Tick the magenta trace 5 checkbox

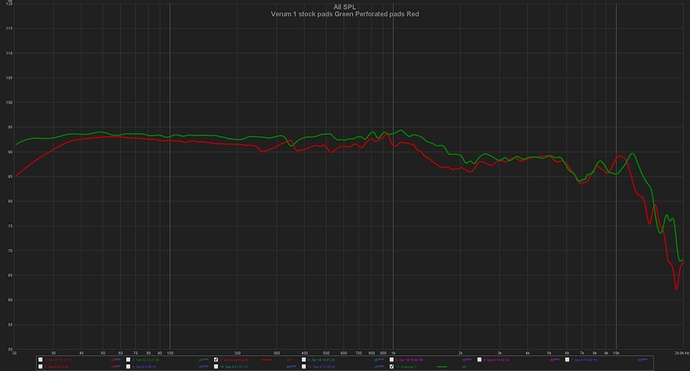click(x=392, y=360)
